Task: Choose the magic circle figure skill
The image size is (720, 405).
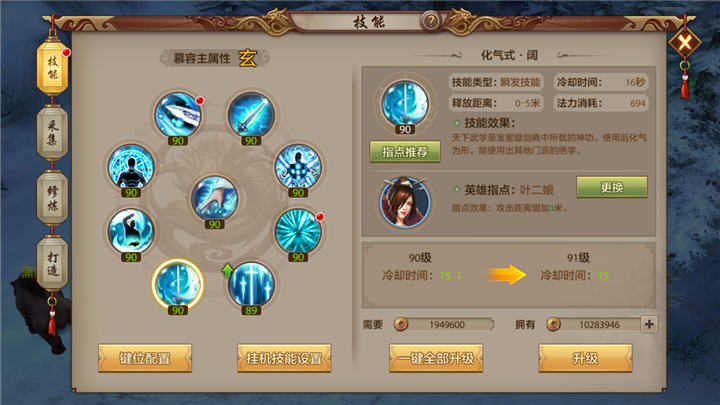Action: 131,167
